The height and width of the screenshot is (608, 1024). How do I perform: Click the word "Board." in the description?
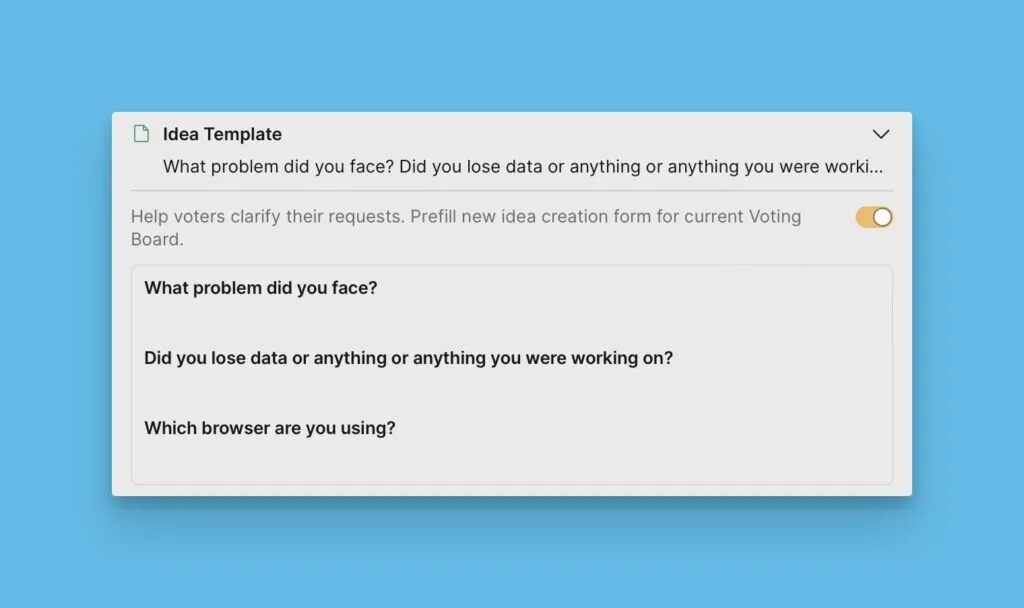pyautogui.click(x=155, y=240)
